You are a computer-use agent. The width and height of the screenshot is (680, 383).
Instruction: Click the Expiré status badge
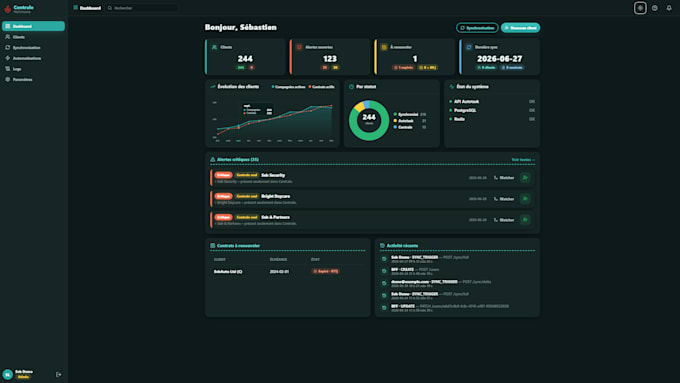click(326, 272)
